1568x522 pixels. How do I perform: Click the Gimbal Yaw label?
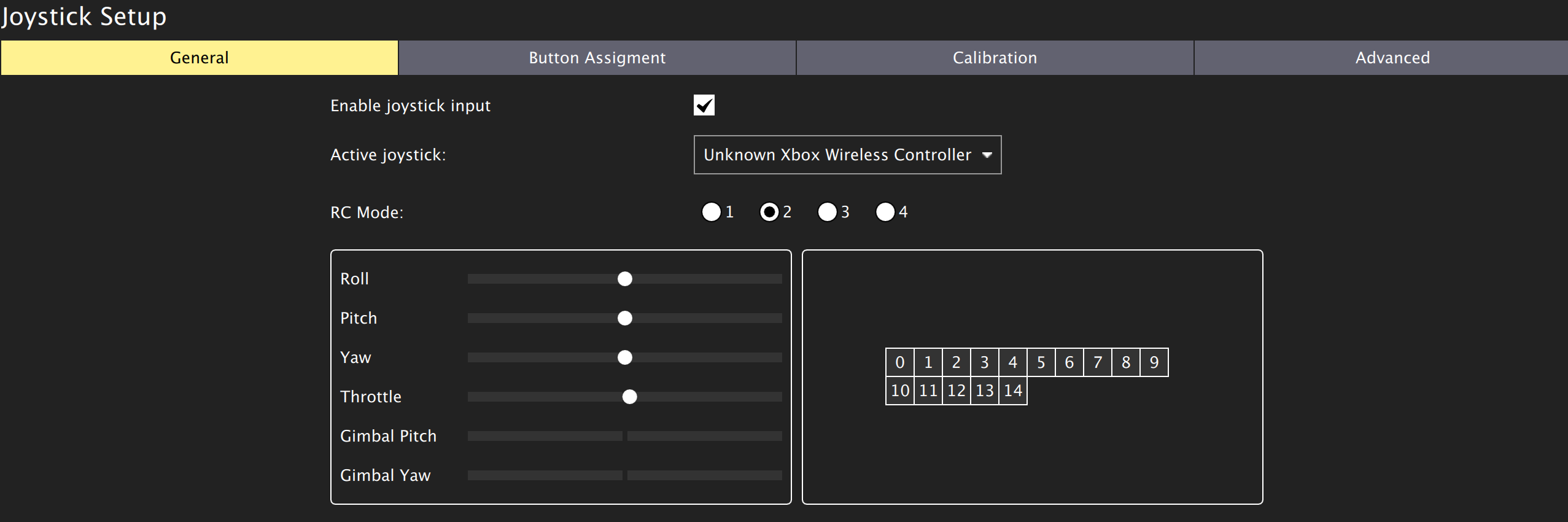click(386, 475)
